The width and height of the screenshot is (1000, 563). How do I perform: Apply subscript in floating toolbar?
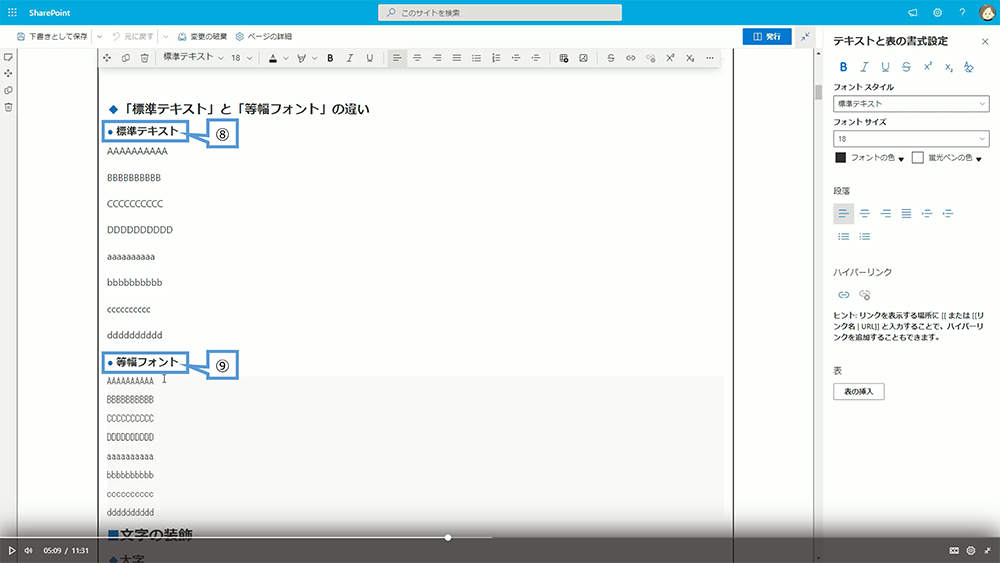[x=690, y=58]
